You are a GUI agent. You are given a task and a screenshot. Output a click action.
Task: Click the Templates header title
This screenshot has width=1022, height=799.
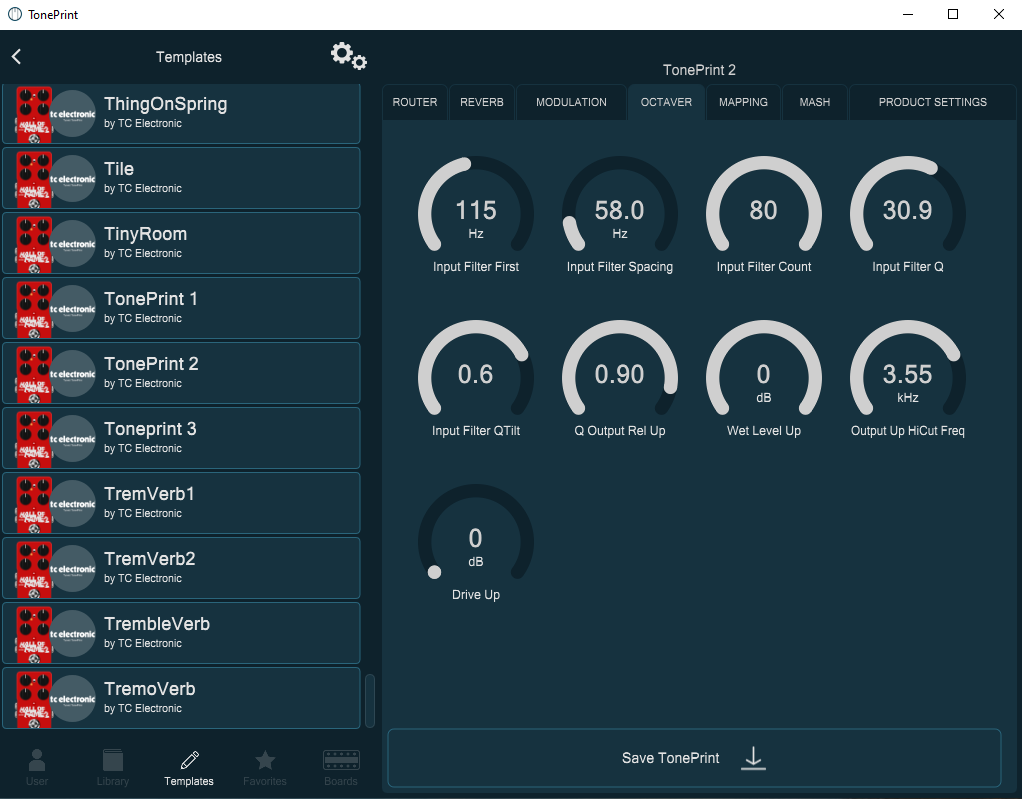click(189, 57)
